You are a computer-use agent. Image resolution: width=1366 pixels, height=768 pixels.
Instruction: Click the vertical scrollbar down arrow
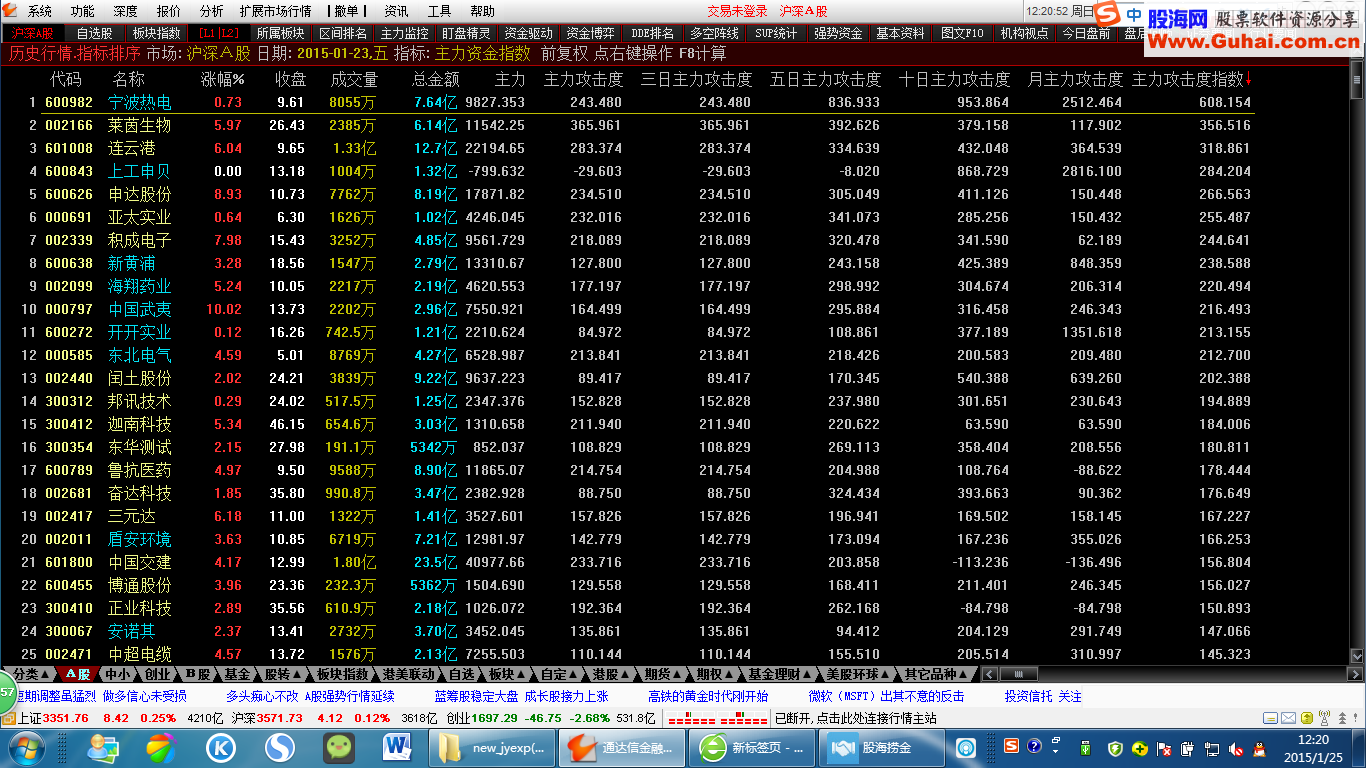pyautogui.click(x=1358, y=658)
